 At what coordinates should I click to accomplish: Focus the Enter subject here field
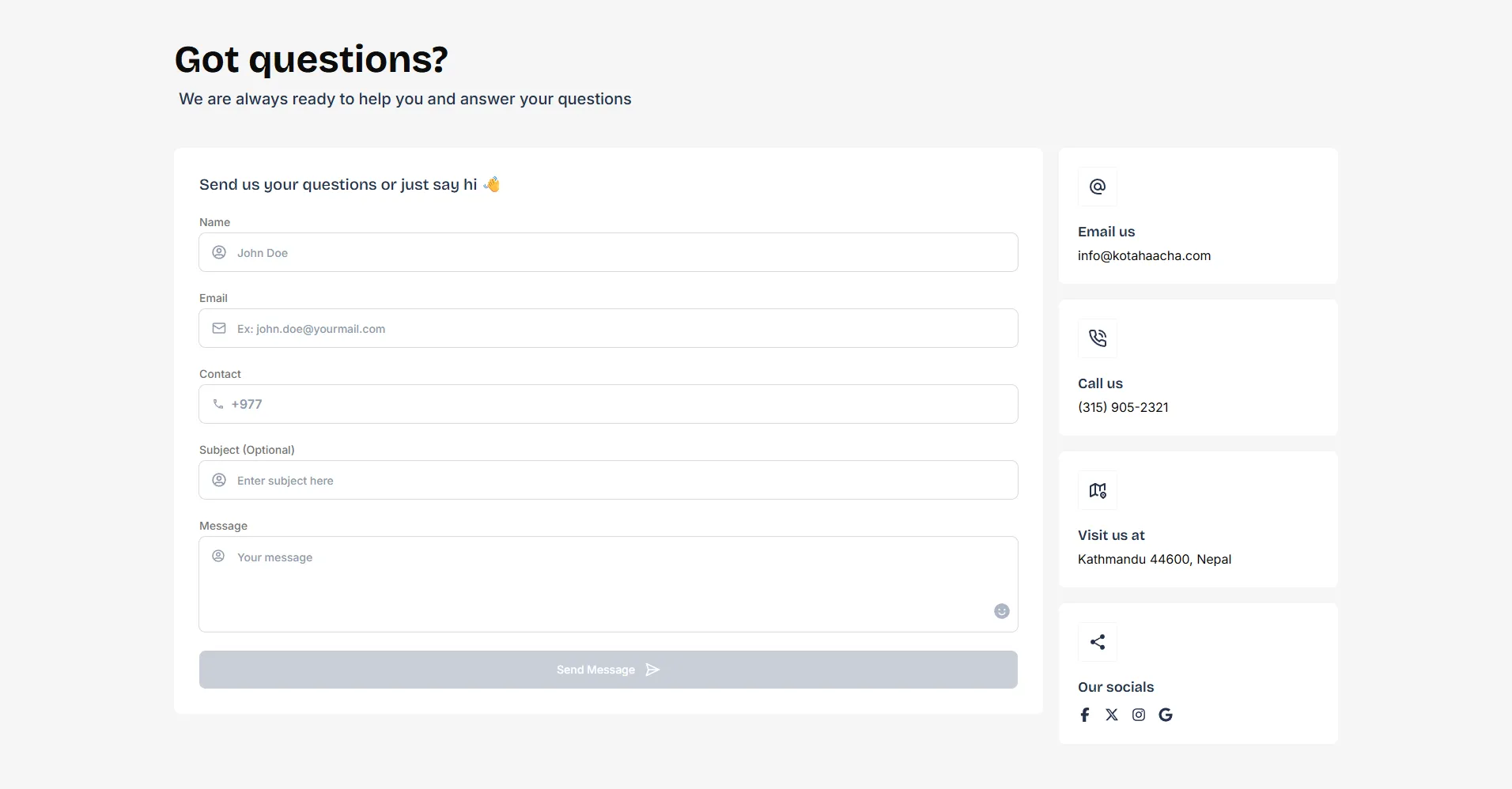(608, 480)
